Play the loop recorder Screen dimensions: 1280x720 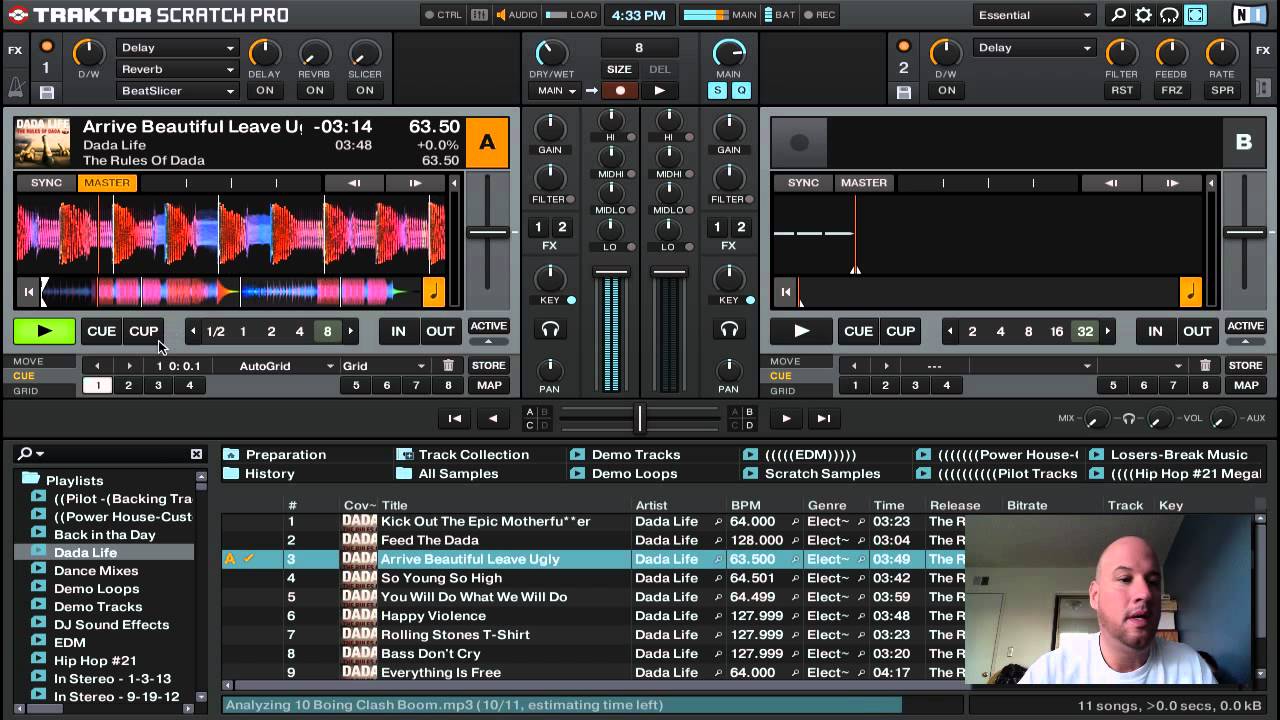tap(659, 90)
